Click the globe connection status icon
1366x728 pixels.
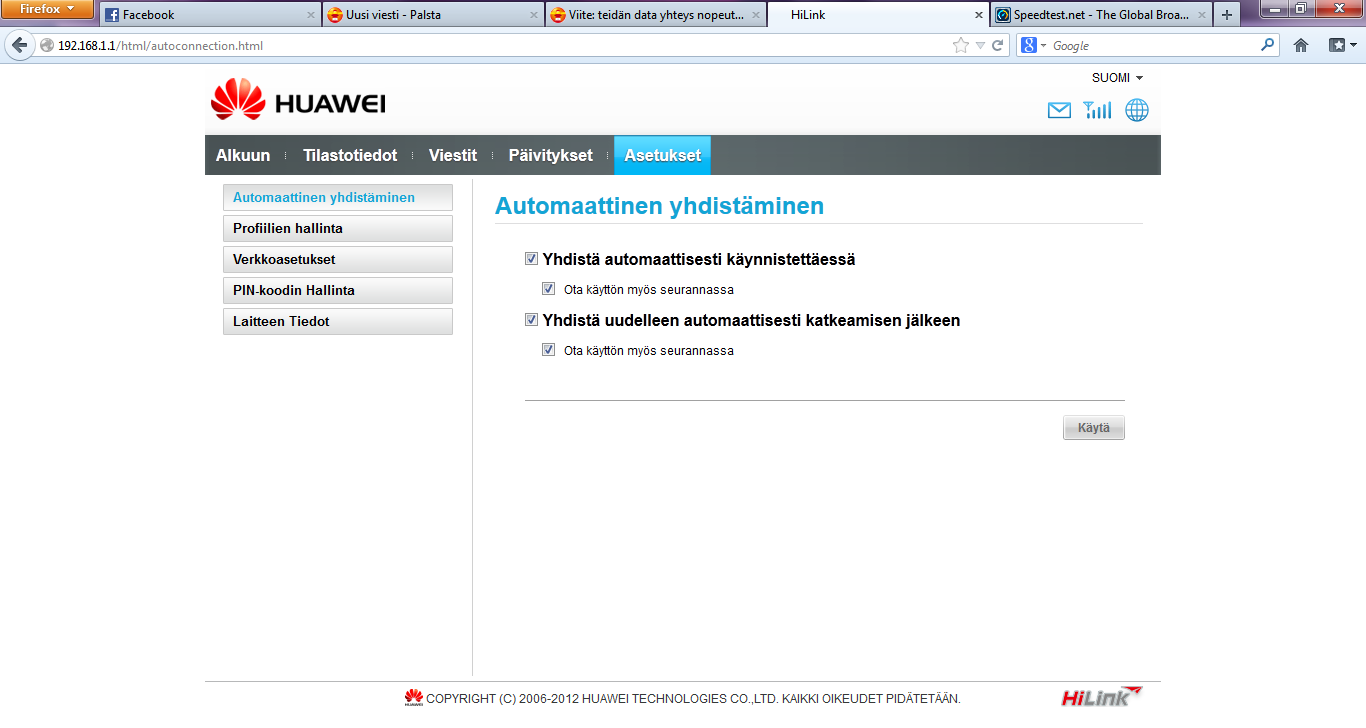(x=1137, y=110)
